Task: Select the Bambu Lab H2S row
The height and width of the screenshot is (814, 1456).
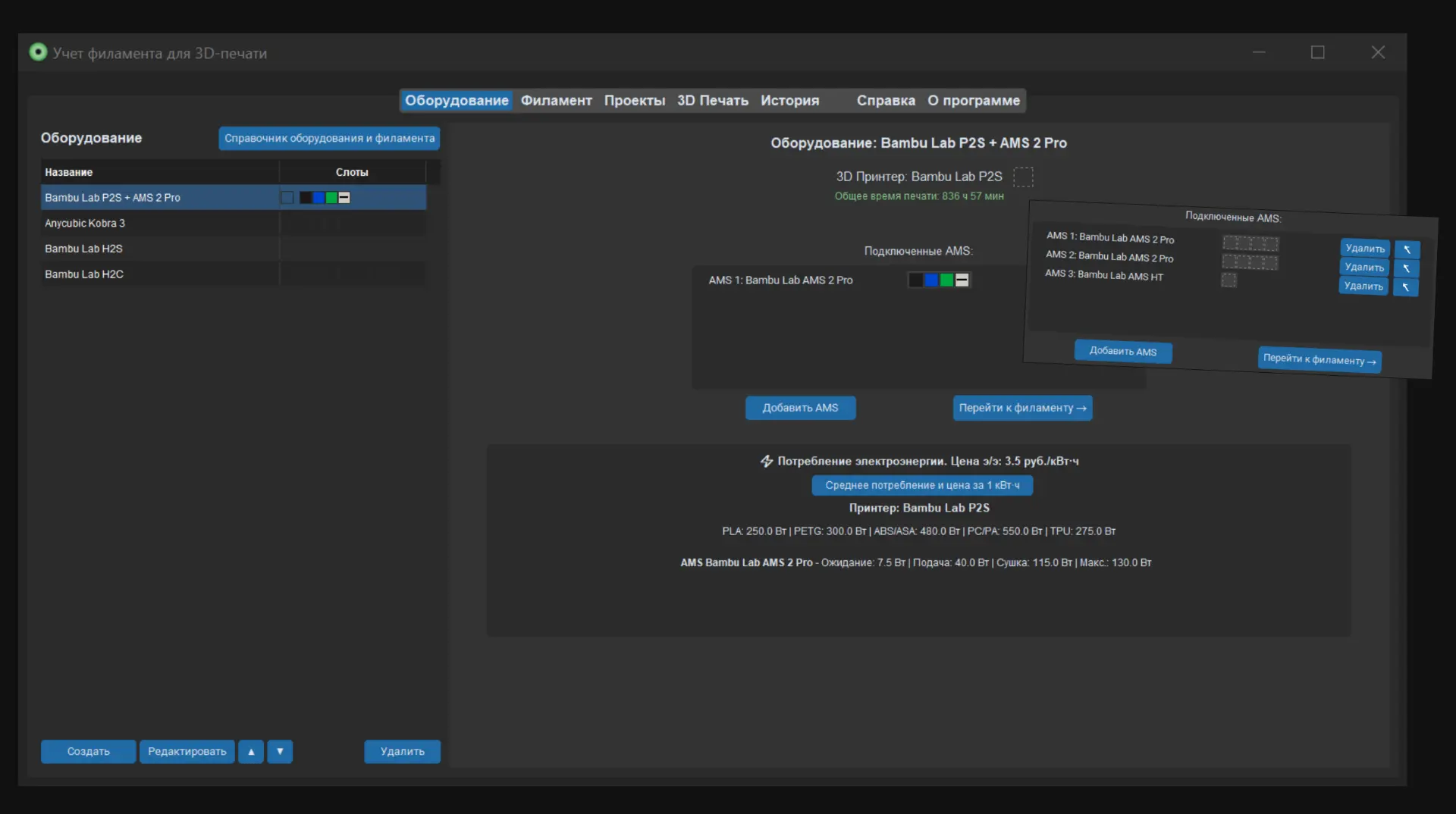Action: (234, 249)
